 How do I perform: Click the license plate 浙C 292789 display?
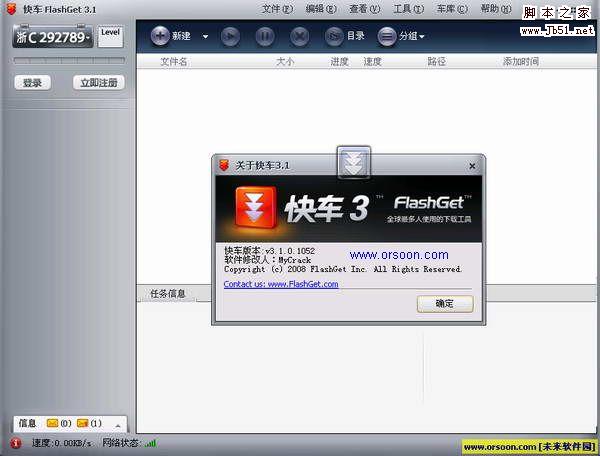[53, 37]
